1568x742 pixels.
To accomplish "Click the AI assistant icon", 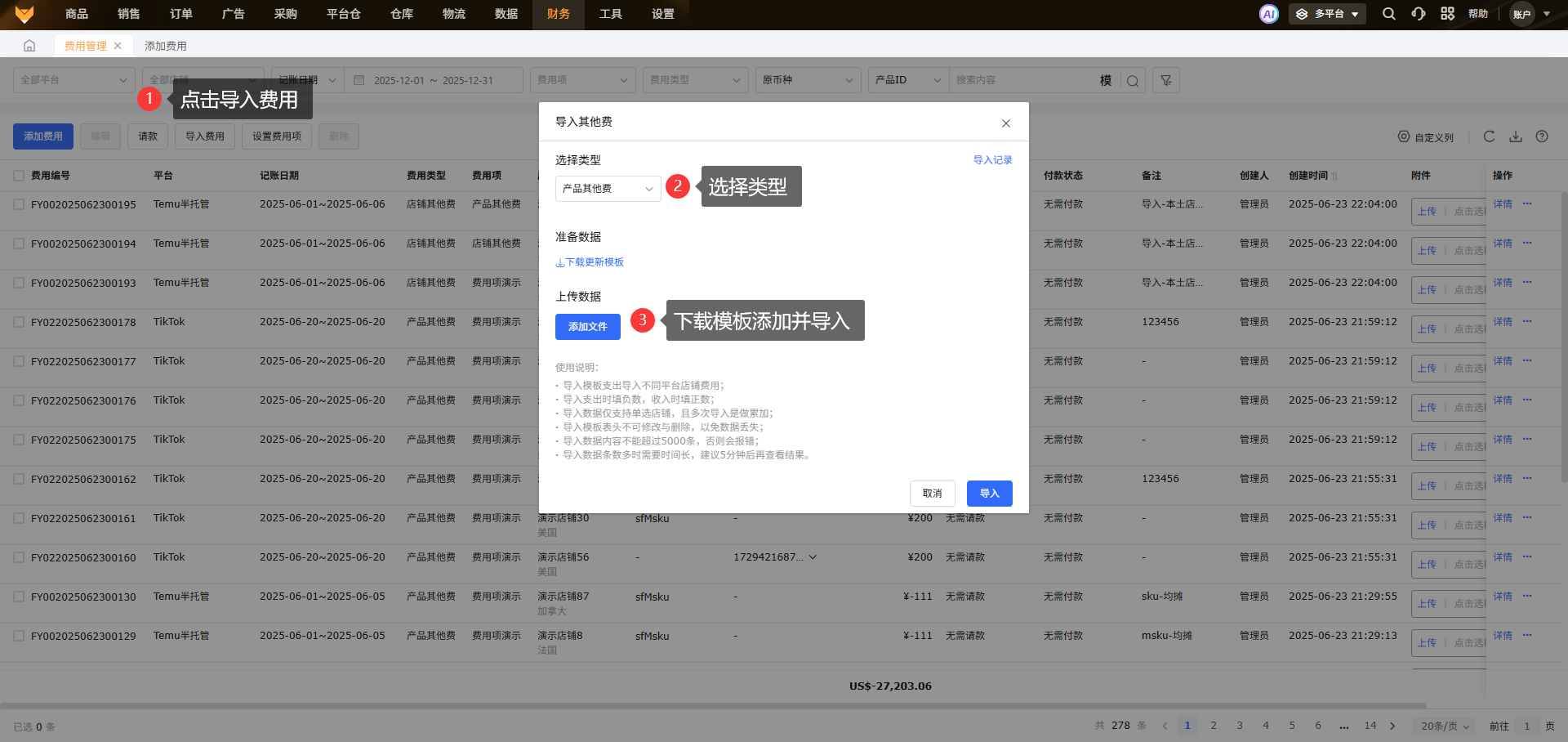I will point(1268,14).
